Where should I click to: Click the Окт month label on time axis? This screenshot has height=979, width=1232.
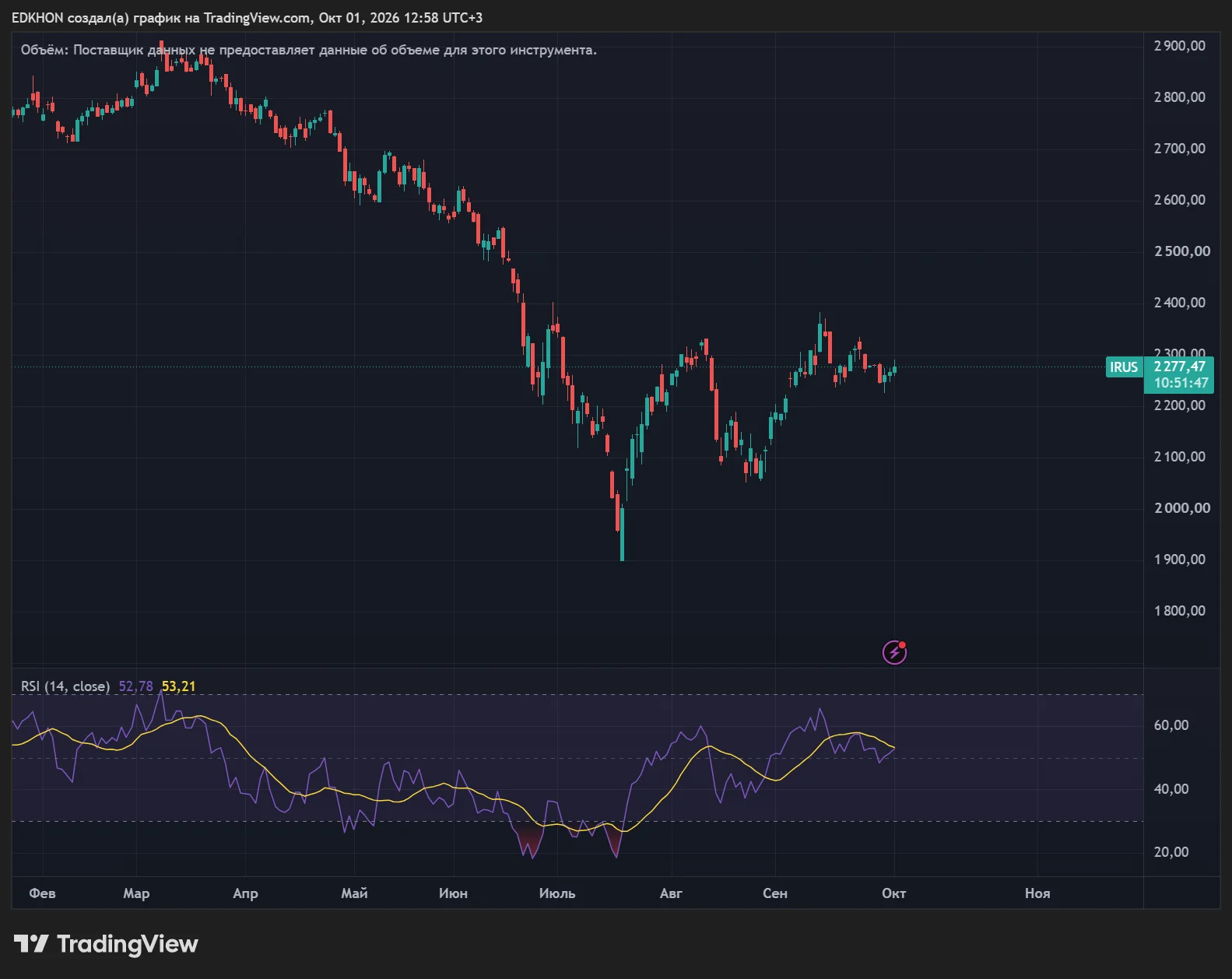tap(894, 893)
